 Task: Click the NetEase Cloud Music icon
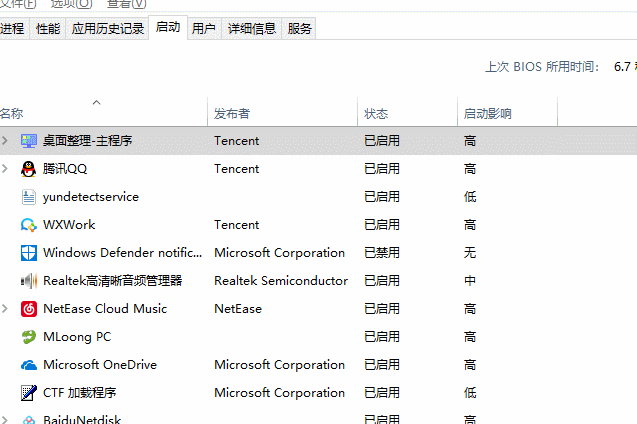pyautogui.click(x=28, y=309)
